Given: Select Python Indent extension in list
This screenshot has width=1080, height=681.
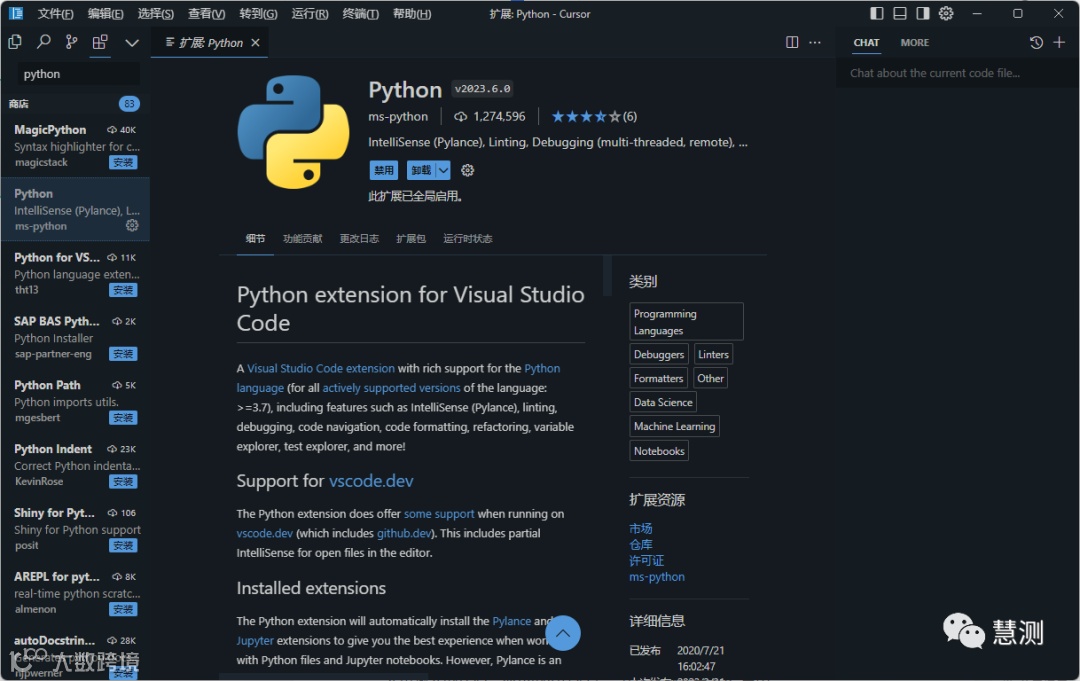Looking at the screenshot, I should (x=75, y=465).
